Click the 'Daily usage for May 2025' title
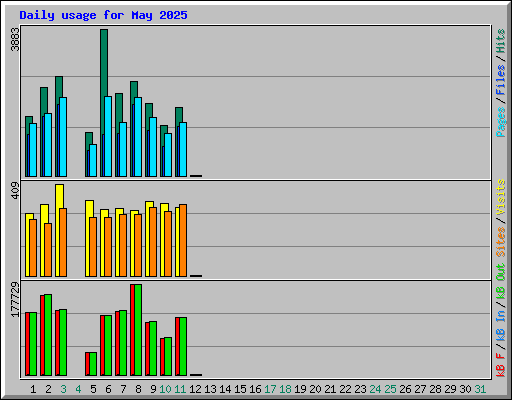The height and width of the screenshot is (400, 512). click(103, 15)
